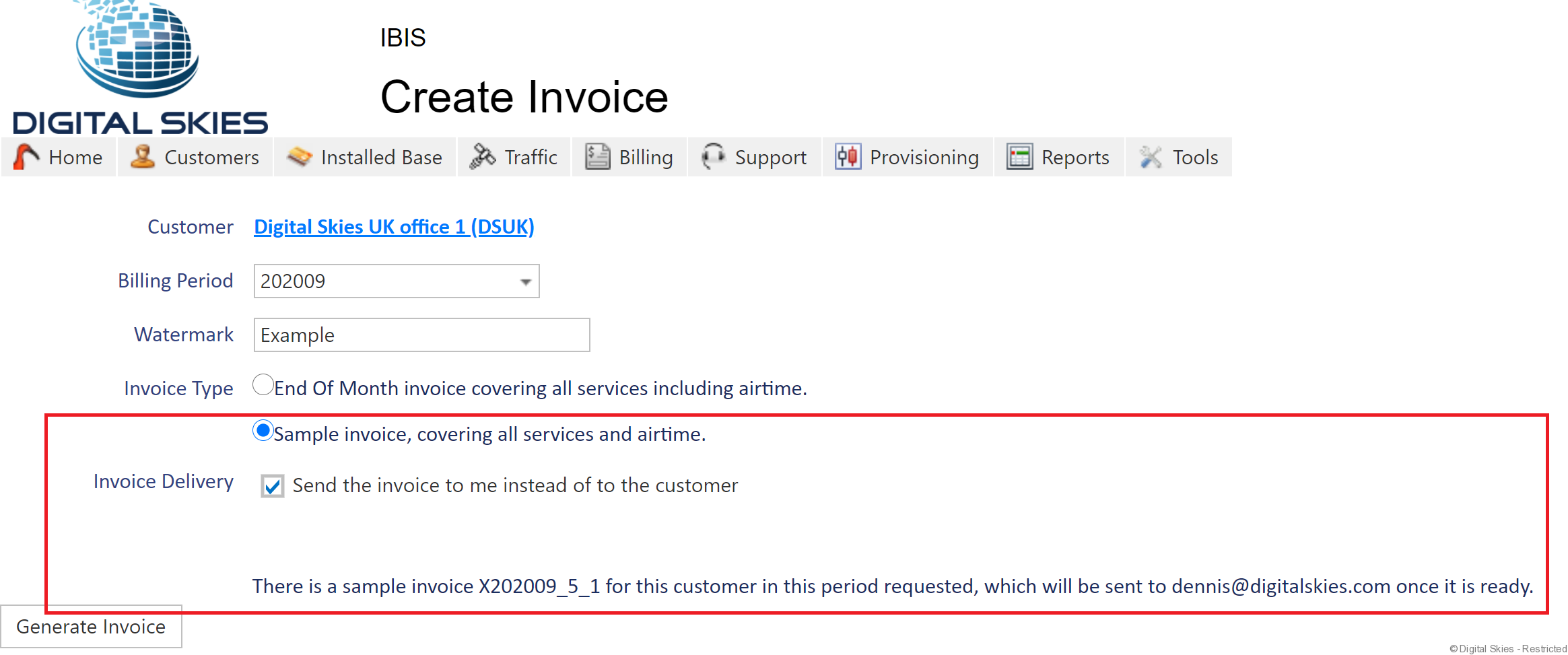
Task: Click the Installed Base icon
Action: point(300,157)
